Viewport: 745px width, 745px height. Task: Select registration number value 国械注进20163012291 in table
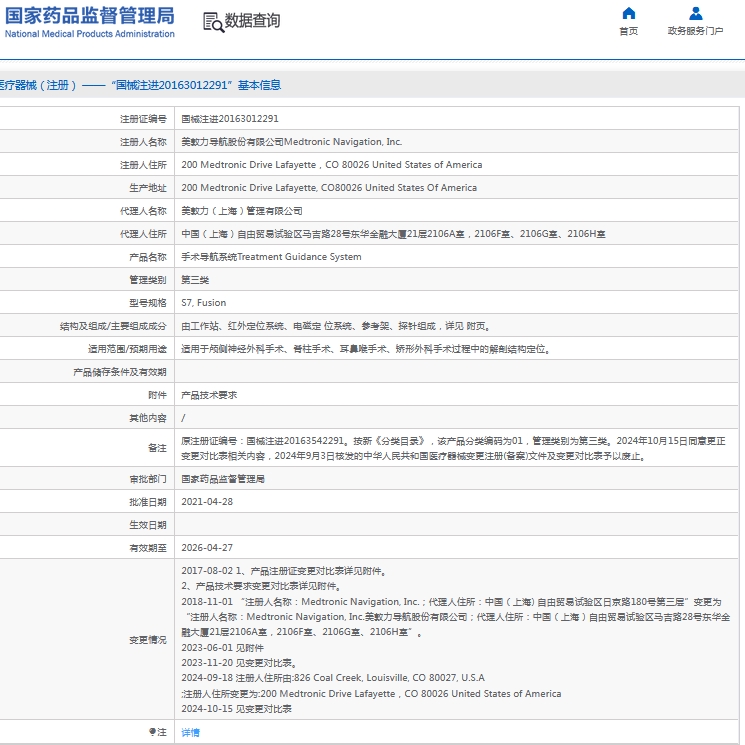pyautogui.click(x=230, y=119)
